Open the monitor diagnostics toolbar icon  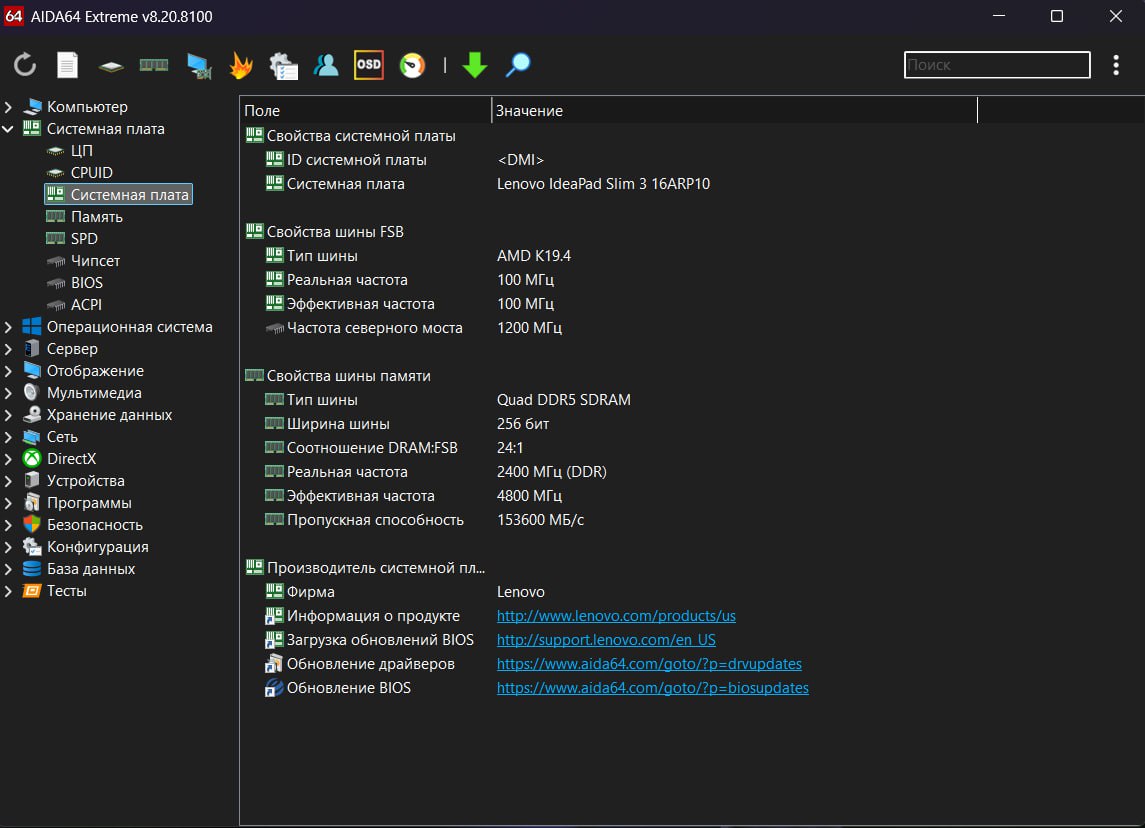pos(199,66)
